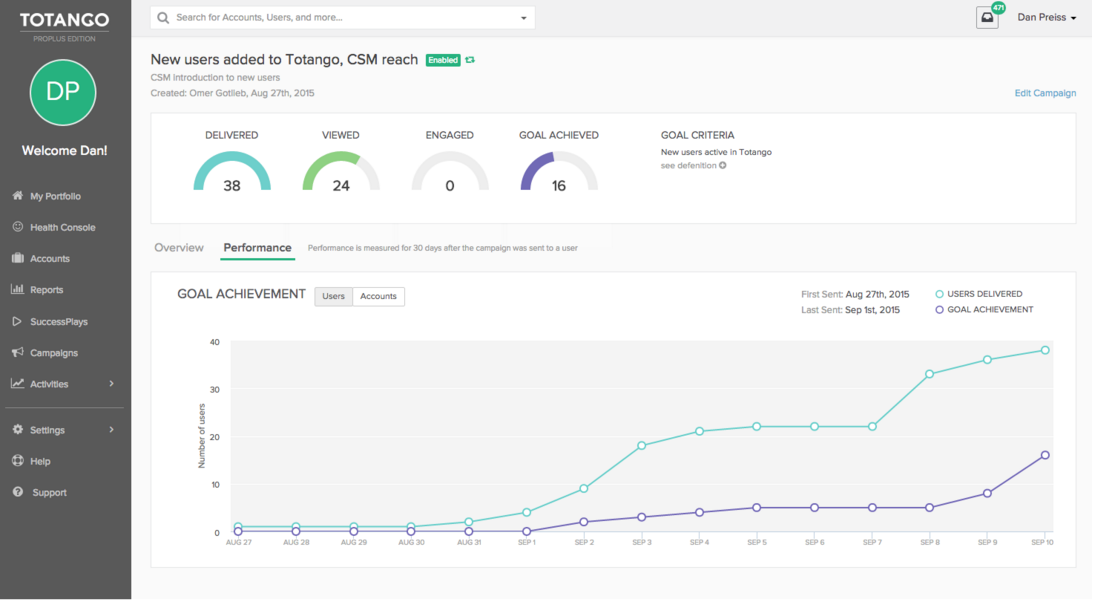
Task: Open the inbox notifications icon
Action: point(987,18)
